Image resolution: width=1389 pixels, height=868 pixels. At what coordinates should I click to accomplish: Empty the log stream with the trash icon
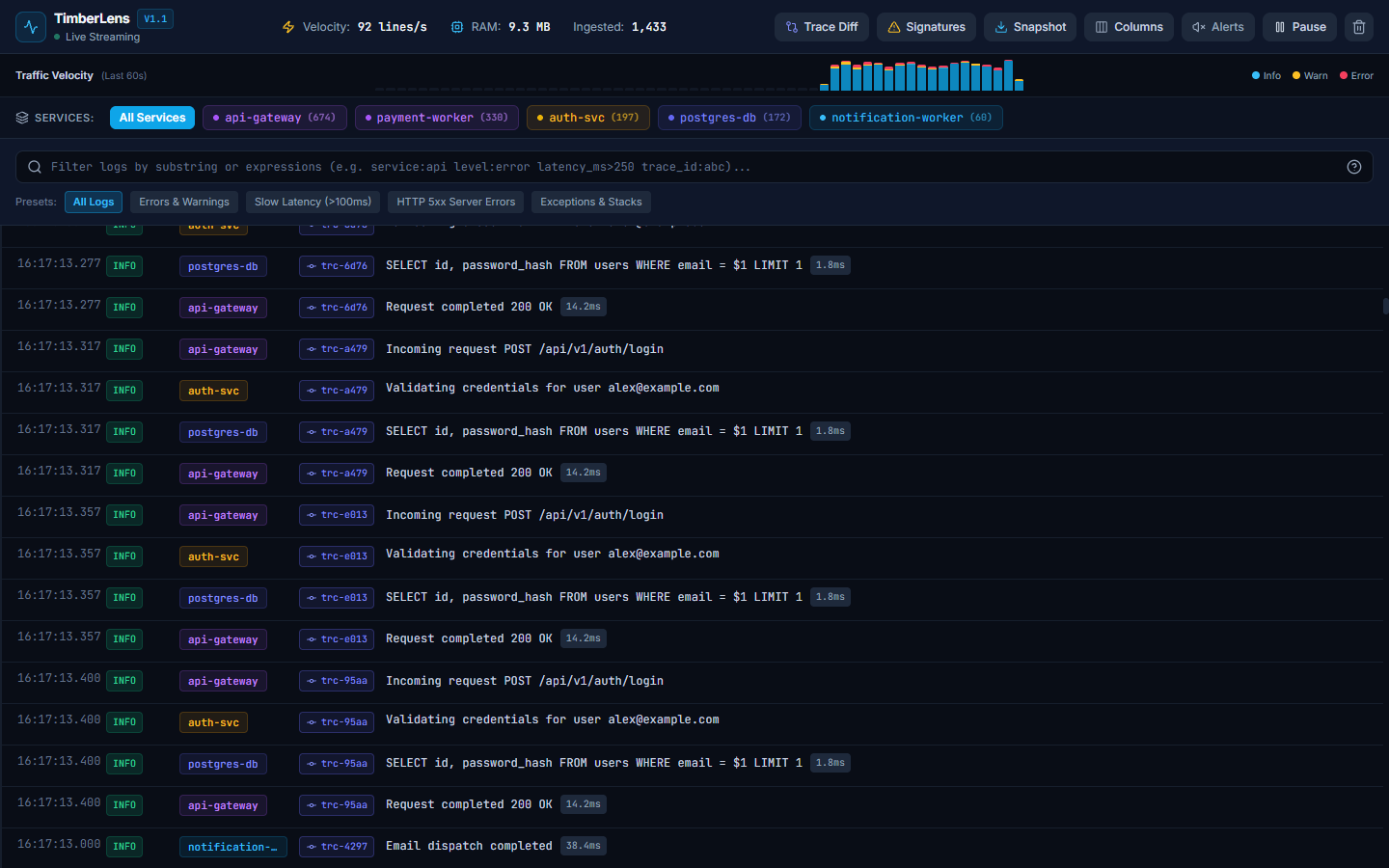(x=1359, y=27)
